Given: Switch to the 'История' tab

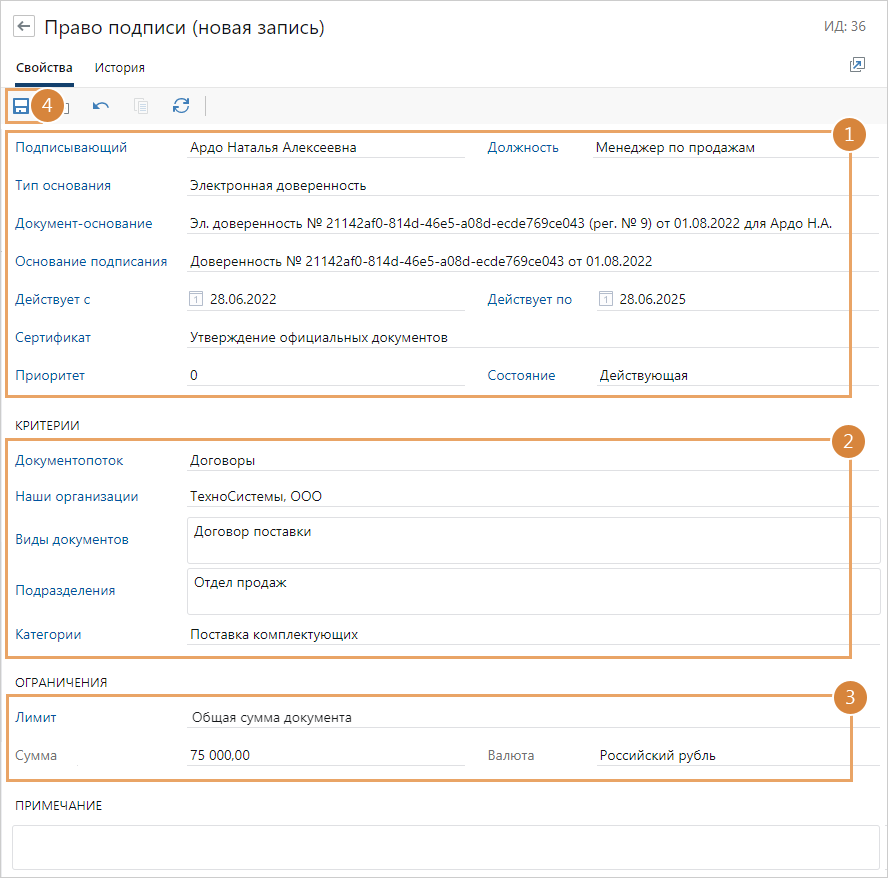Looking at the screenshot, I should 120,68.
